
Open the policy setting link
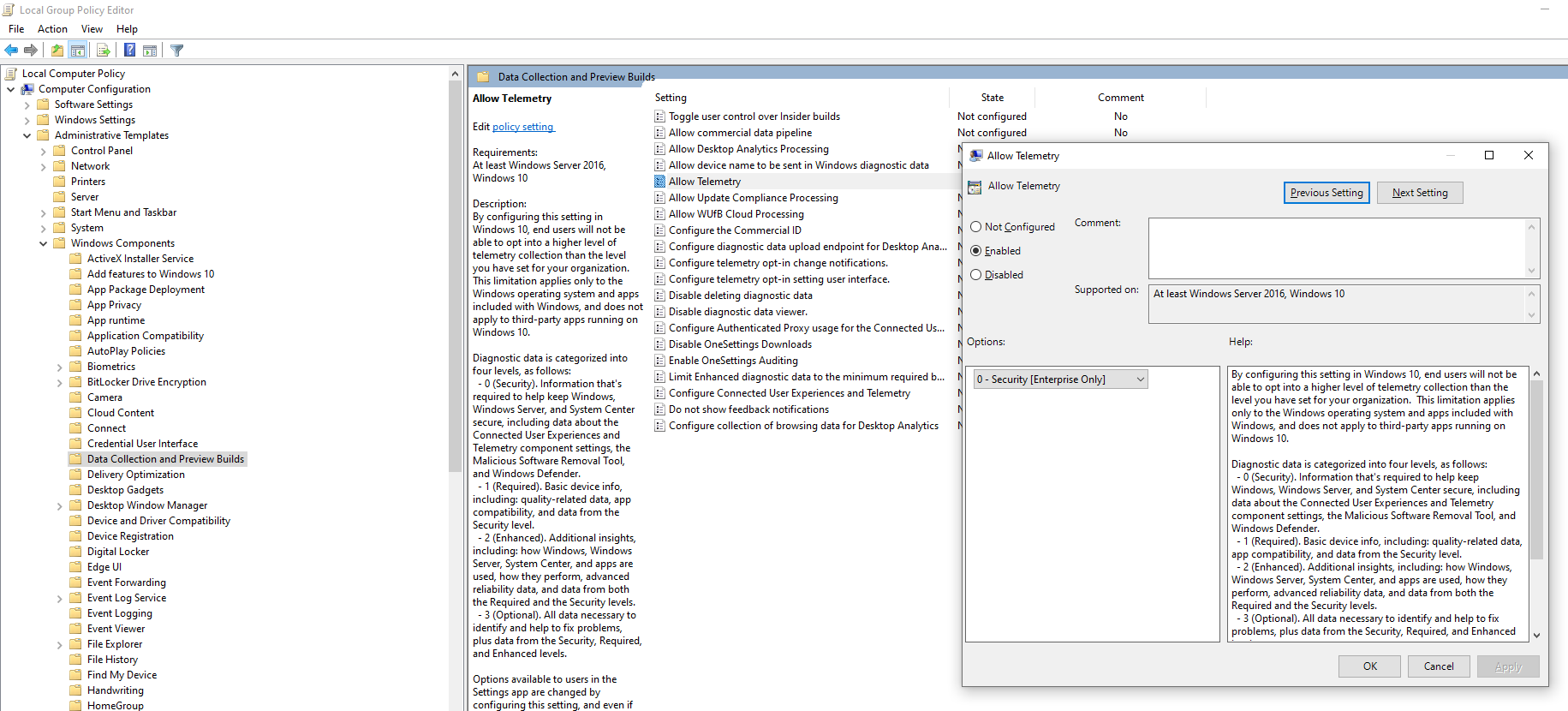523,127
